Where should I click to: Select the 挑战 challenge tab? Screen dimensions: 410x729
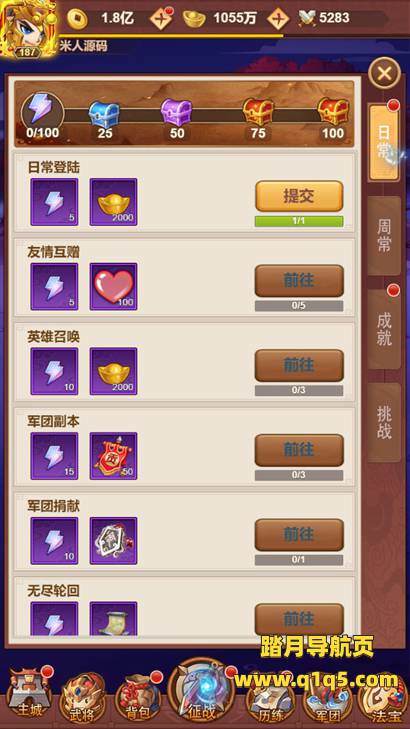[x=384, y=422]
